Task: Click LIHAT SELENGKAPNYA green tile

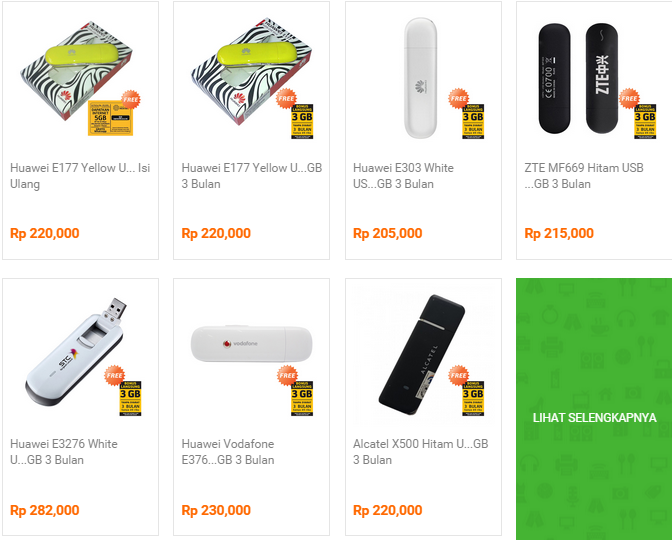Action: (x=594, y=409)
